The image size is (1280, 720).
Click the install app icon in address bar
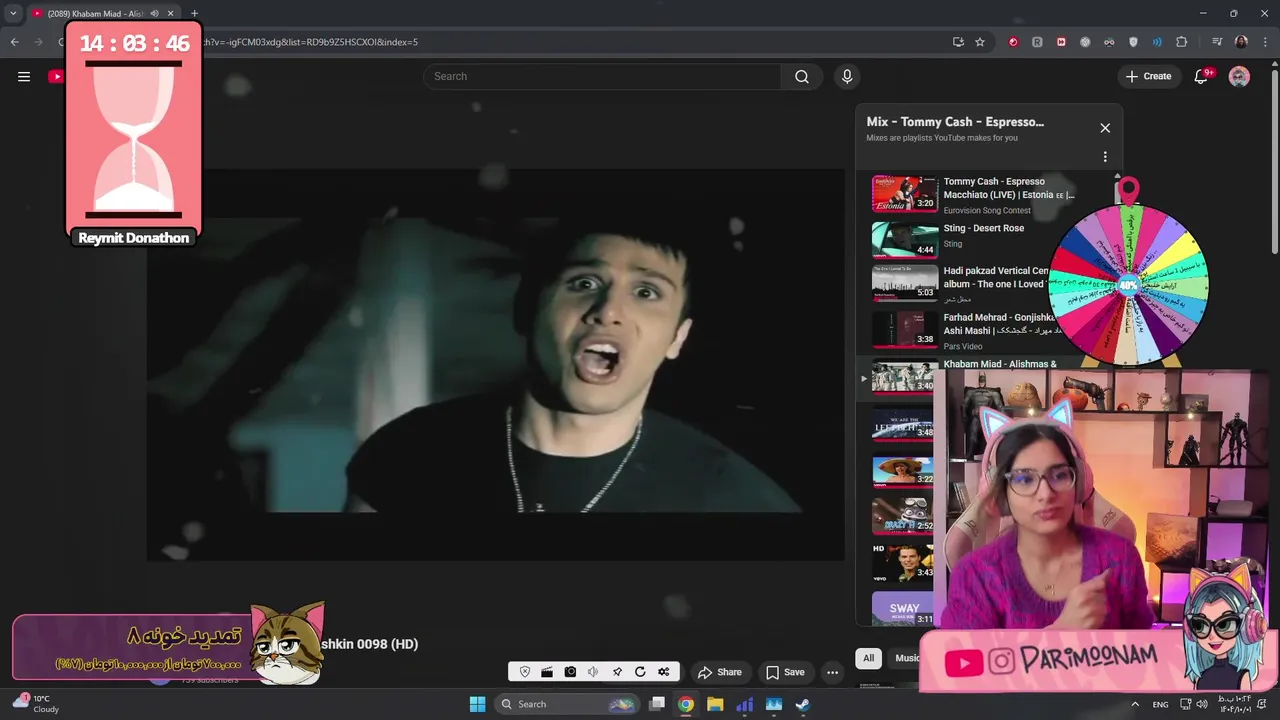click(958, 42)
